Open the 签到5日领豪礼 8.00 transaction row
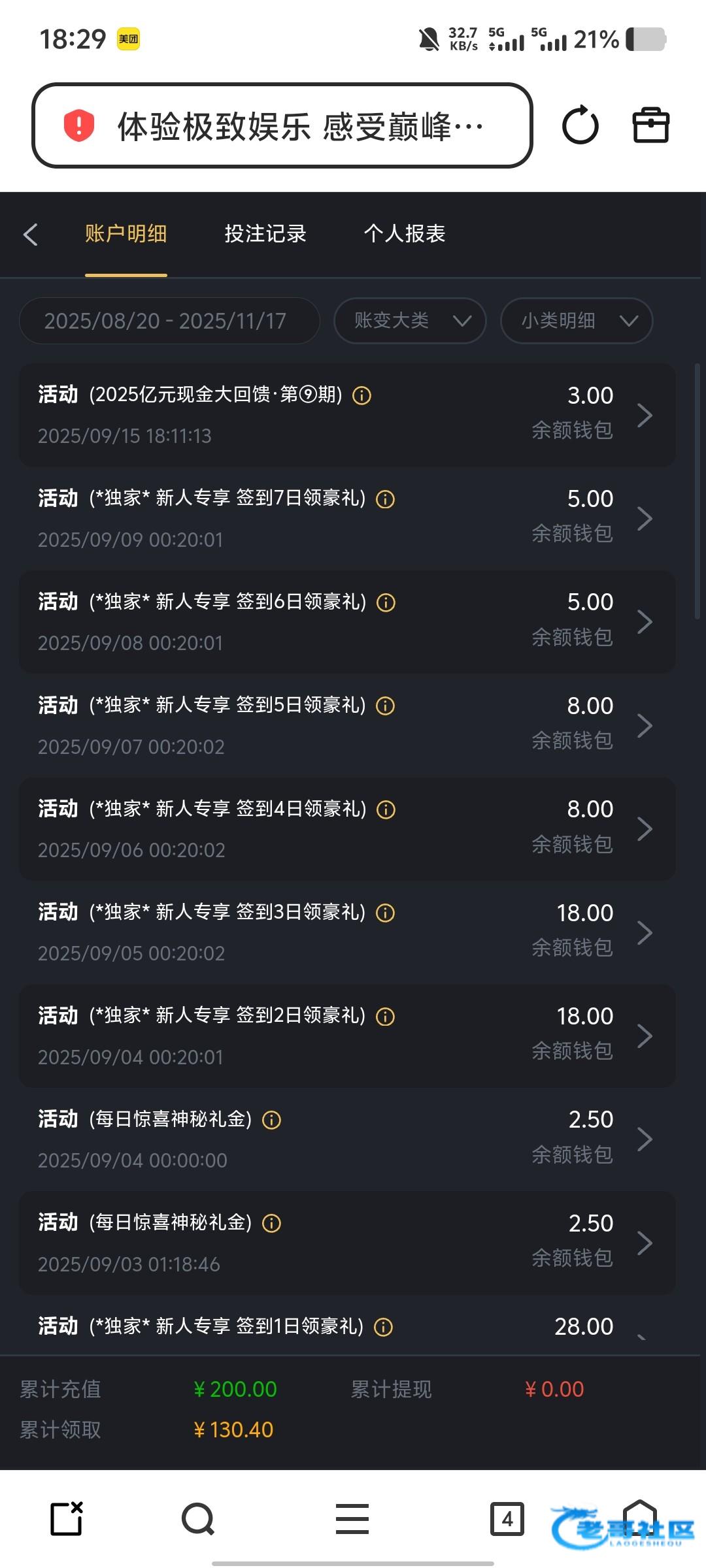This screenshot has height=1568, width=706. click(346, 725)
